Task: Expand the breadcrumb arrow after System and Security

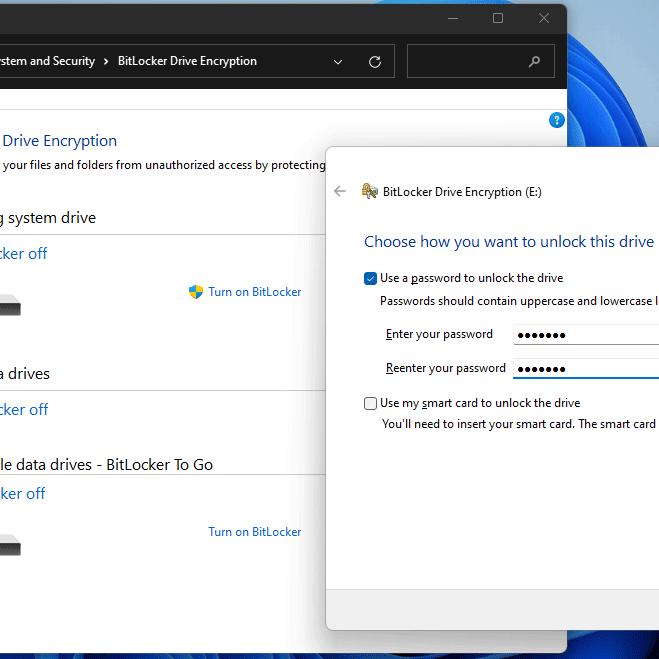Action: click(106, 62)
